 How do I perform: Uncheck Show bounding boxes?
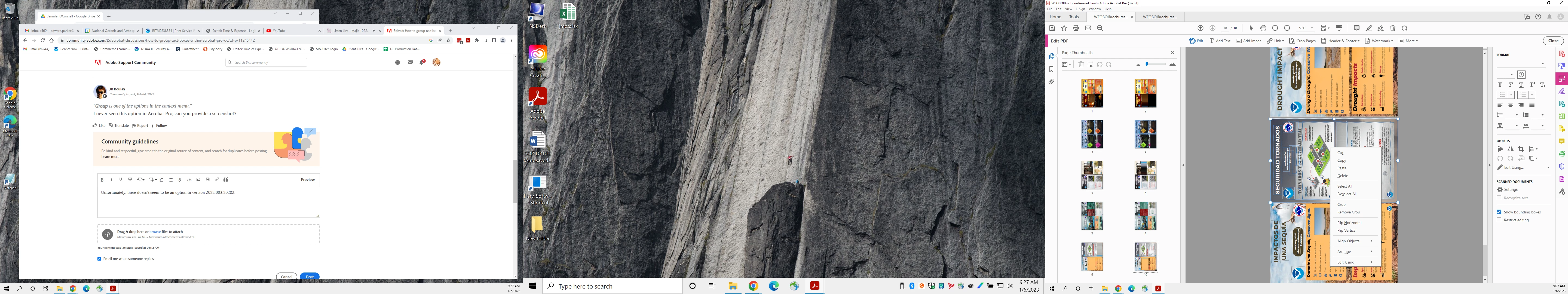coord(1499,212)
